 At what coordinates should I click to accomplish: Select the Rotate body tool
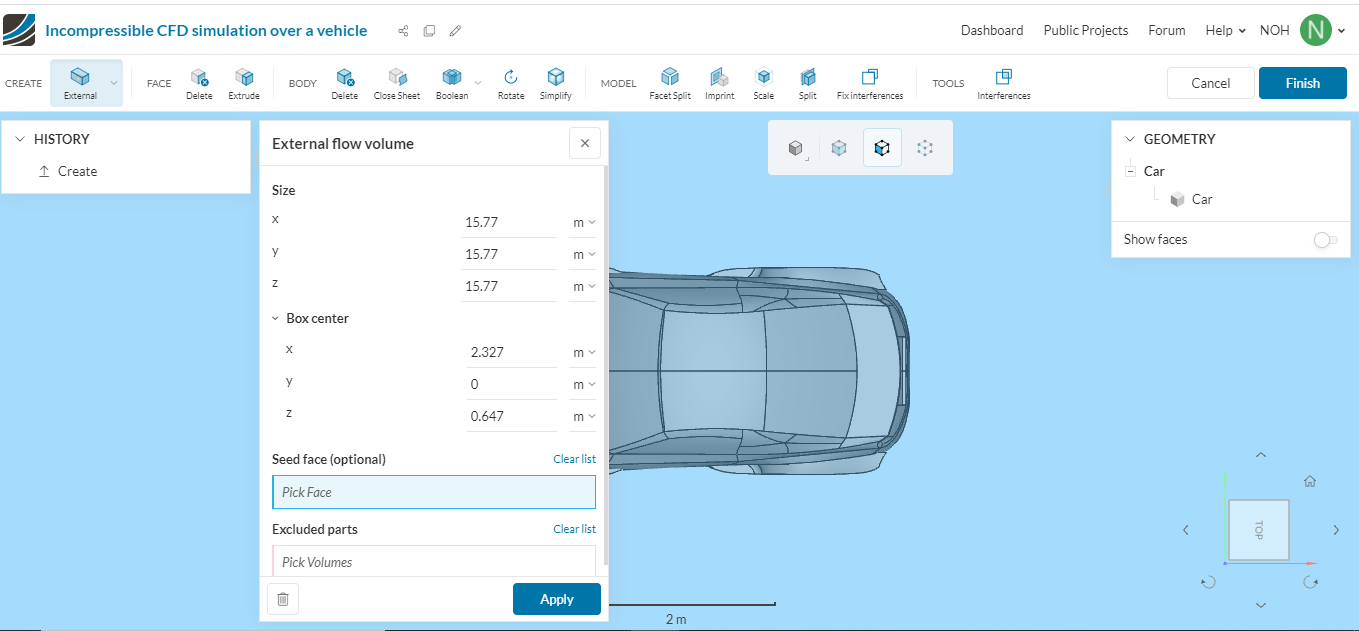tap(510, 82)
